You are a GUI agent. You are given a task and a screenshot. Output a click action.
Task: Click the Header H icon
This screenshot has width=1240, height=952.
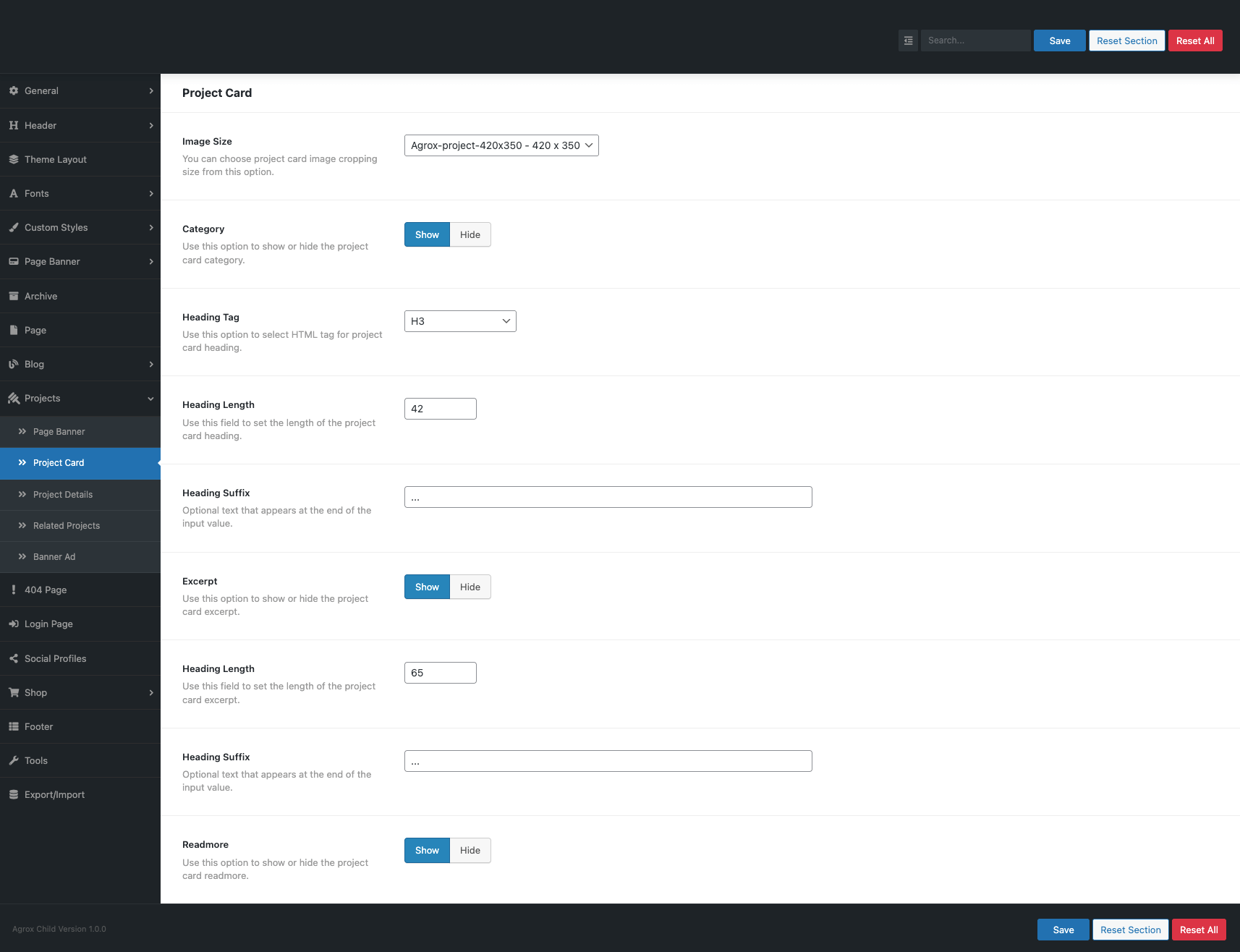click(14, 125)
